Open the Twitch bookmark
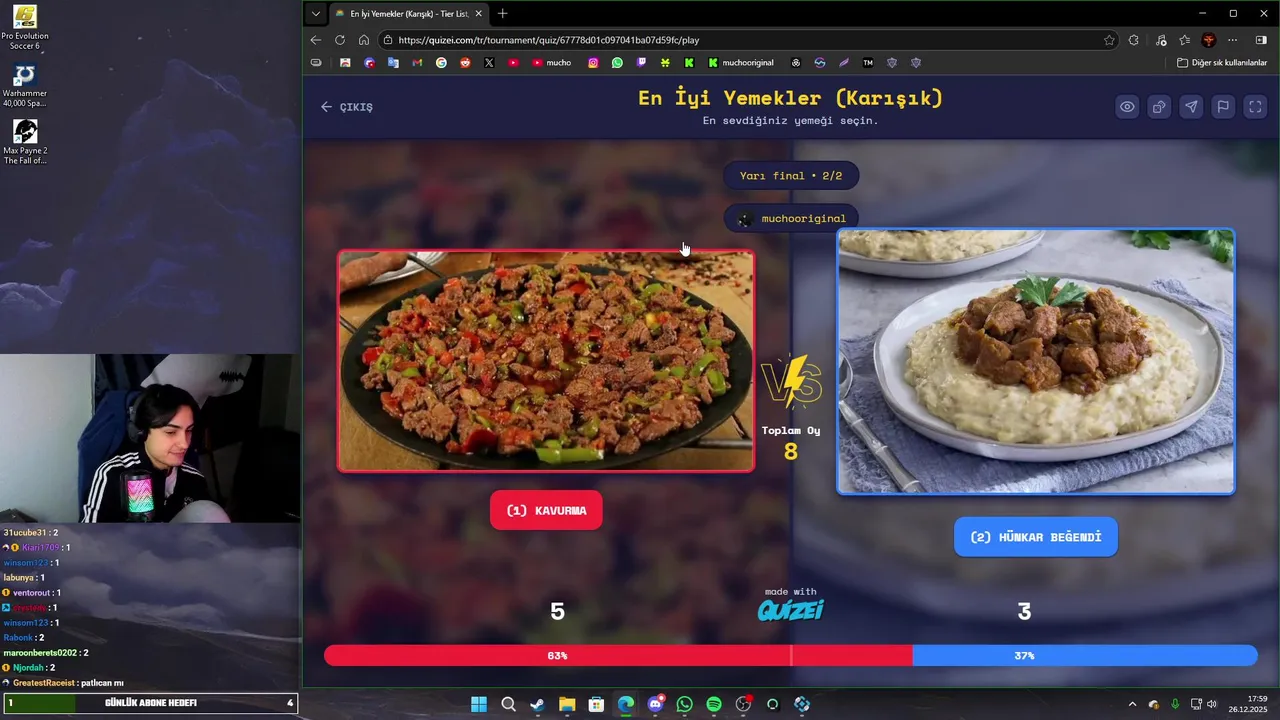1280x720 pixels. coord(641,63)
